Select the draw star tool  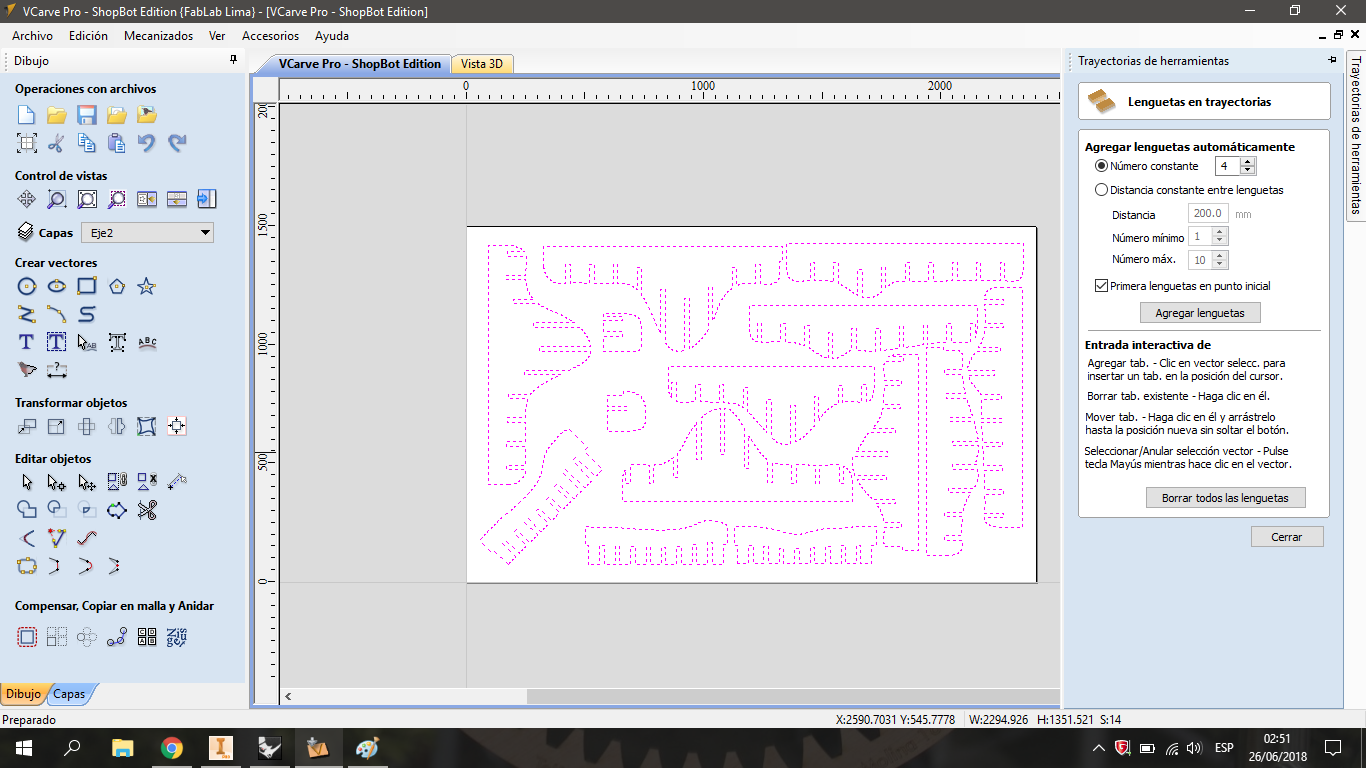click(147, 287)
